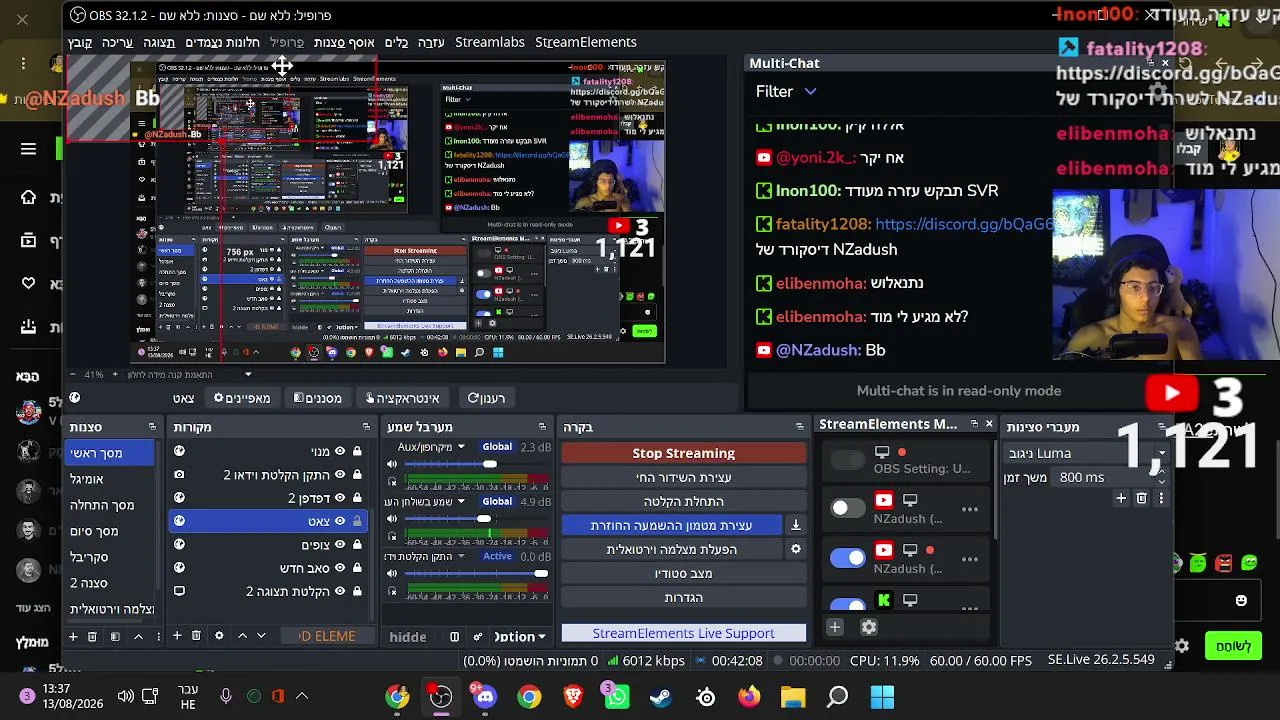
Task: Launch Brave browser from the taskbar
Action: click(x=573, y=697)
